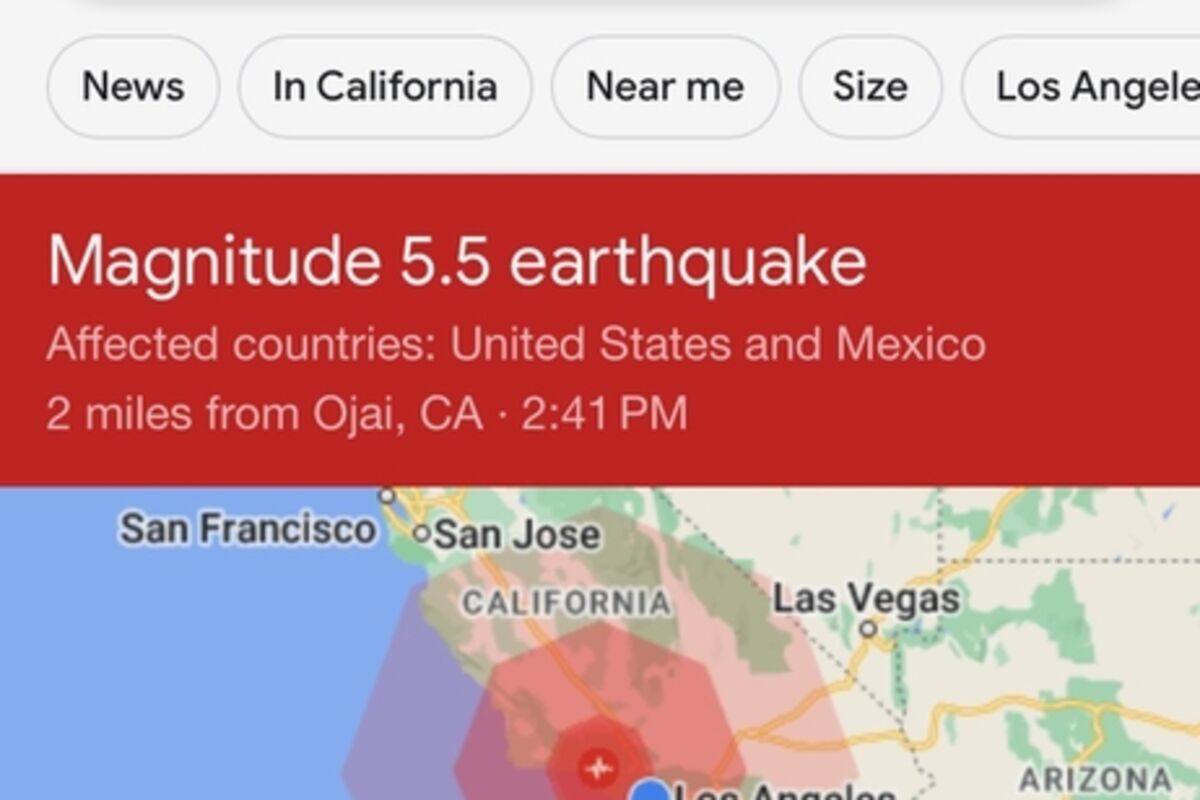Click the blue current location dot
Viewport: 1200px width, 800px height.
(x=651, y=791)
